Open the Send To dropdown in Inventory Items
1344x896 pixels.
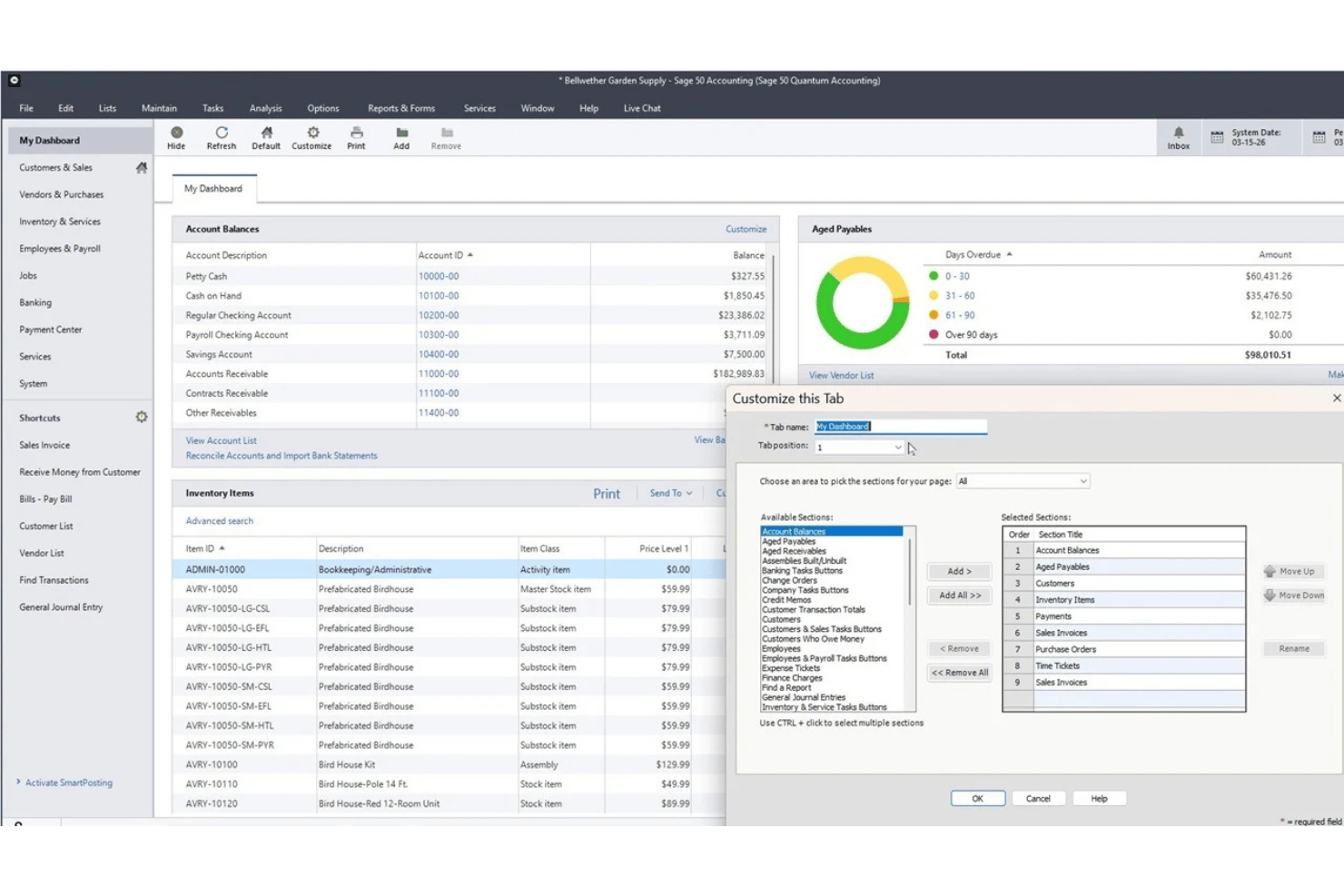[x=671, y=493]
